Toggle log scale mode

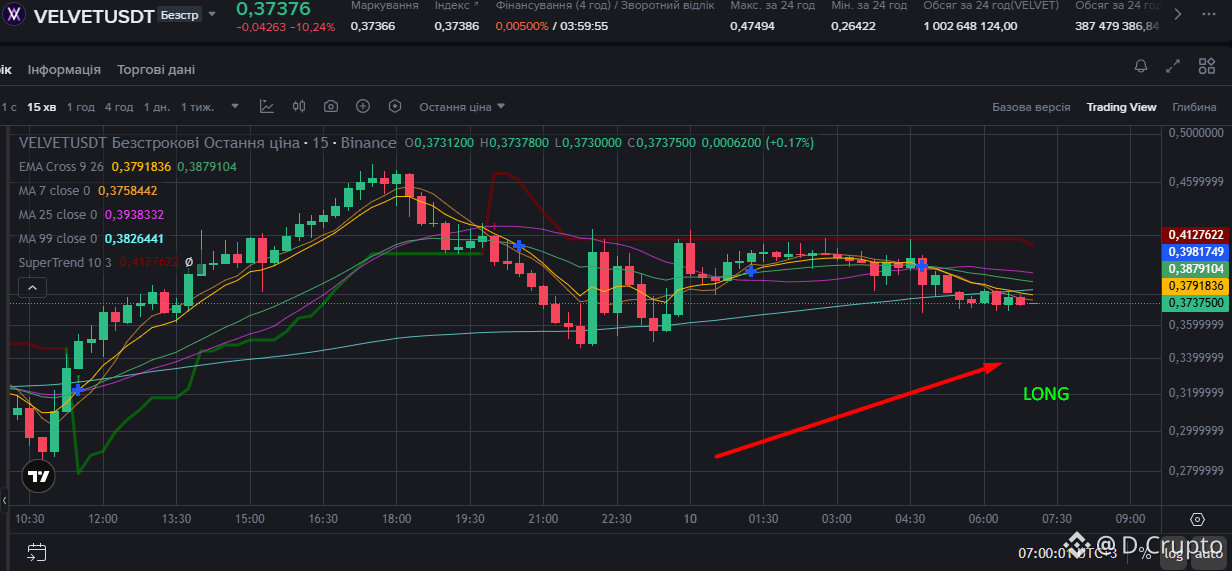click(1174, 552)
